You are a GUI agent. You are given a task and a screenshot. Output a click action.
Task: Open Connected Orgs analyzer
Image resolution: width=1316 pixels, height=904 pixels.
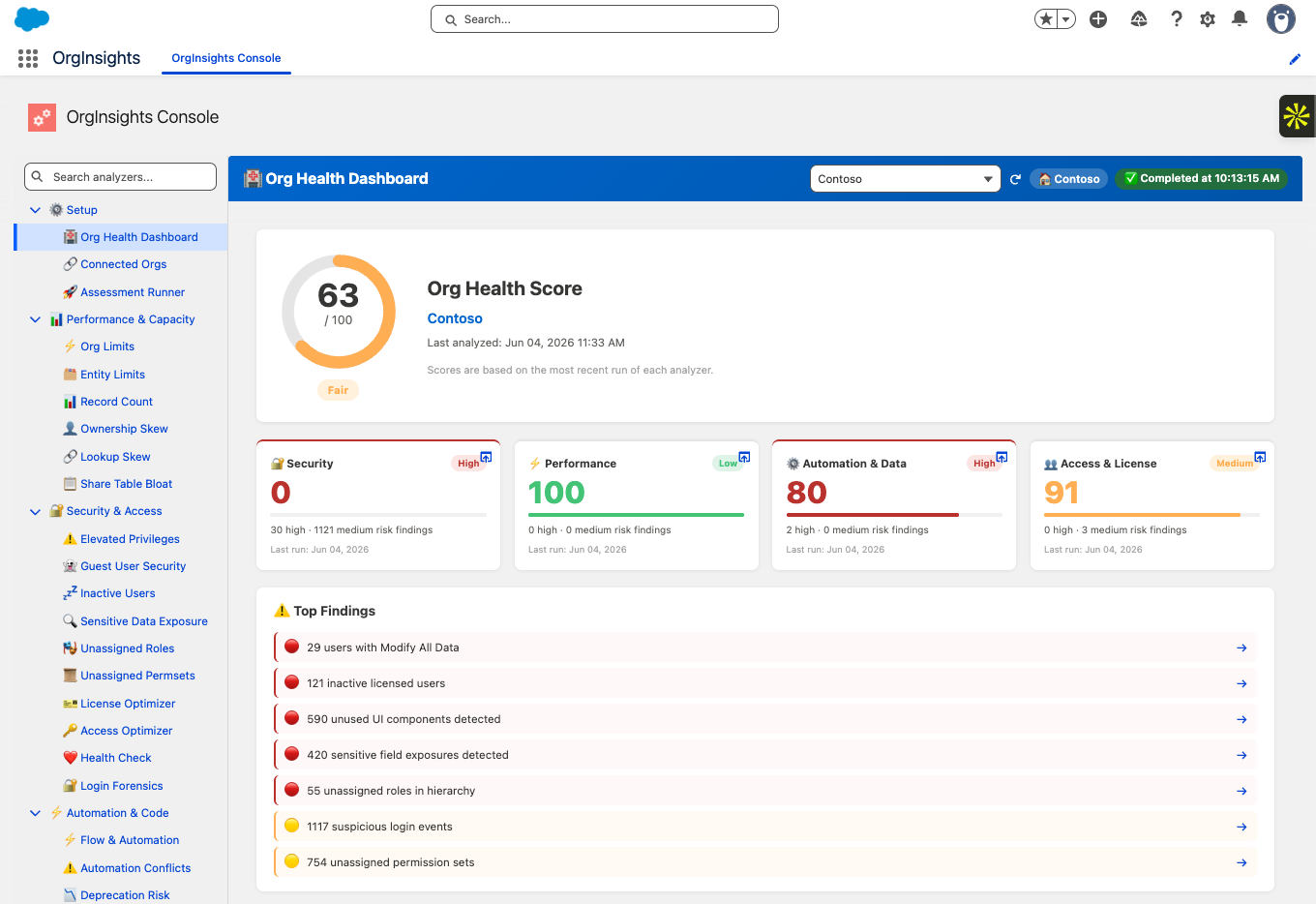pos(122,264)
